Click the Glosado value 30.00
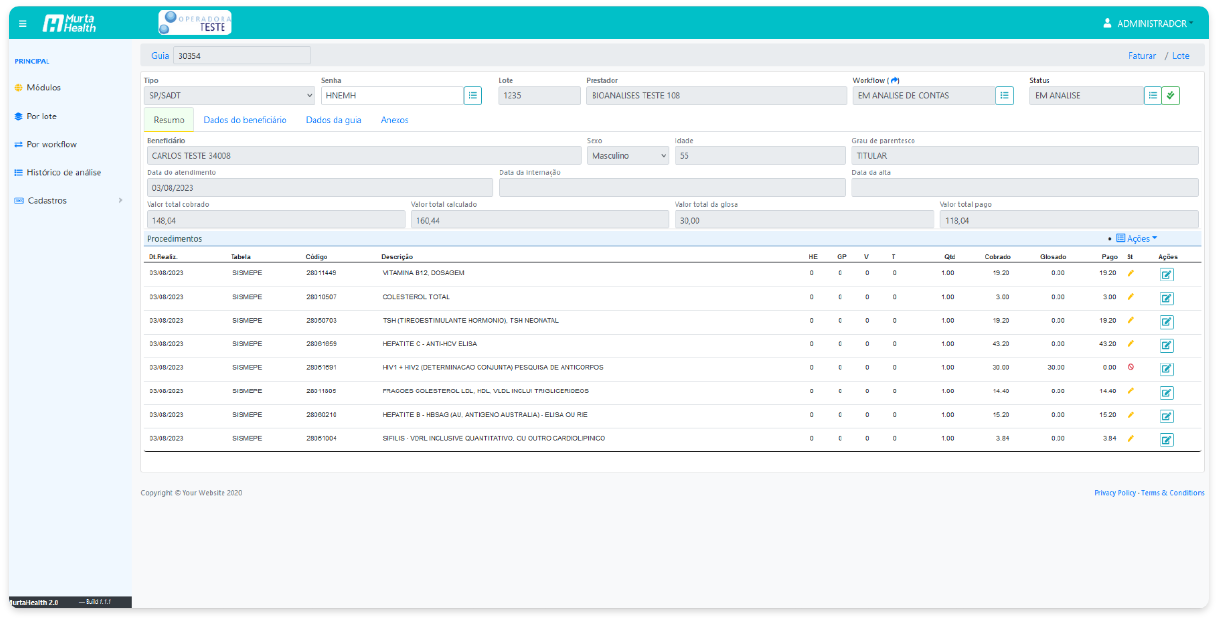 click(1055, 367)
